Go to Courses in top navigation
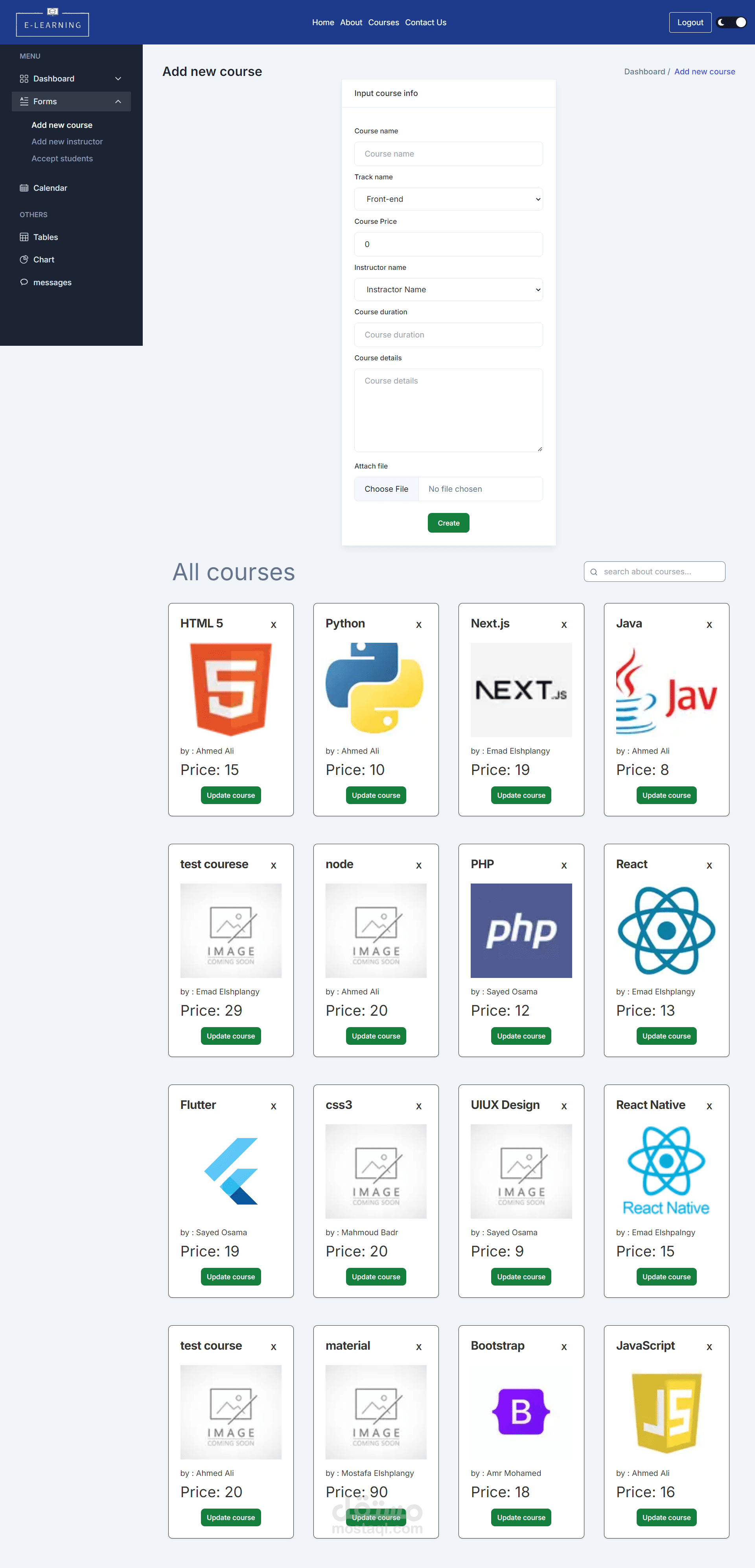The width and height of the screenshot is (755, 1568). (x=383, y=22)
